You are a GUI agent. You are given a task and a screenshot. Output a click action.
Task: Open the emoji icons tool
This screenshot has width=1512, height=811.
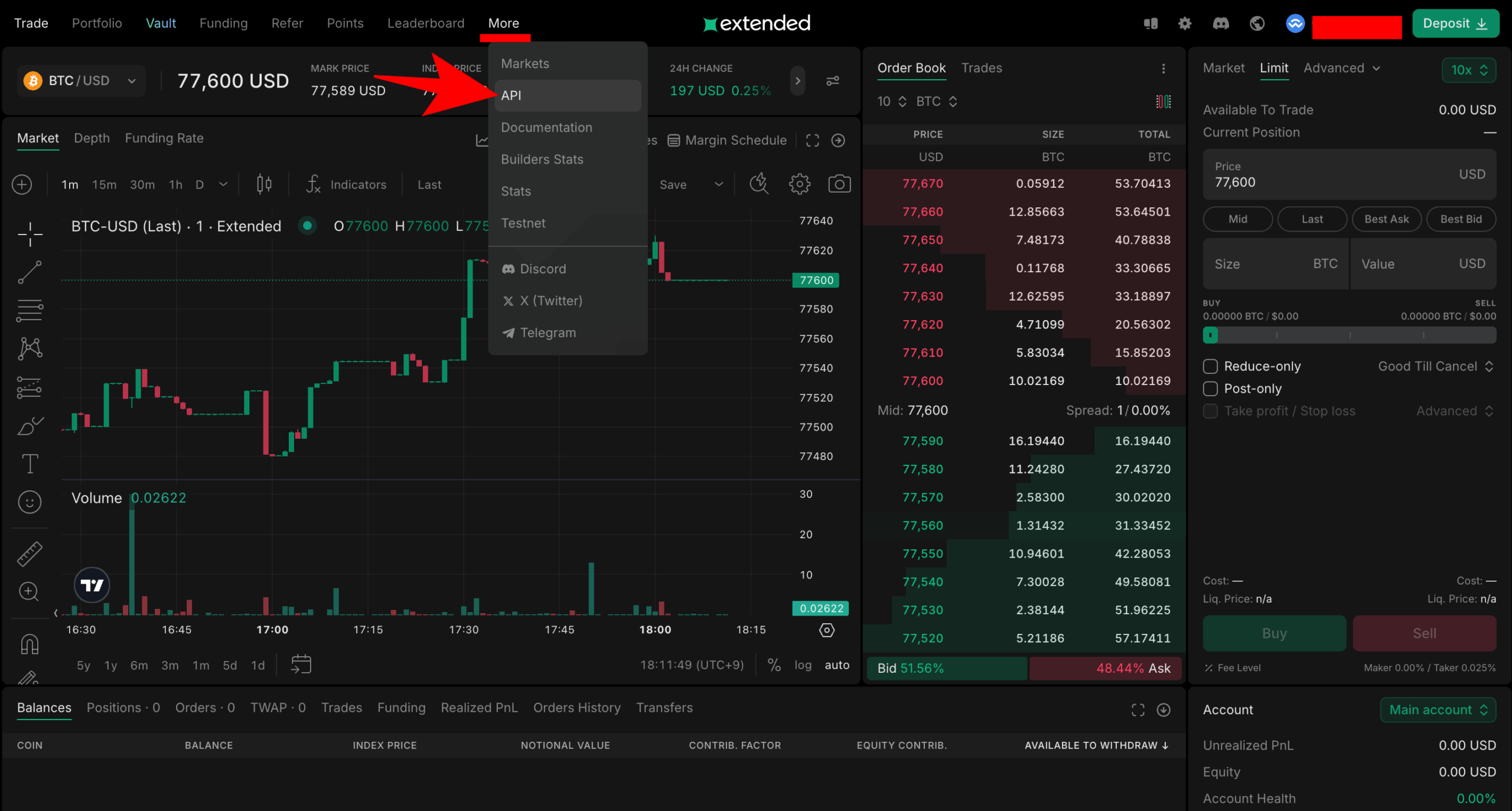(30, 502)
